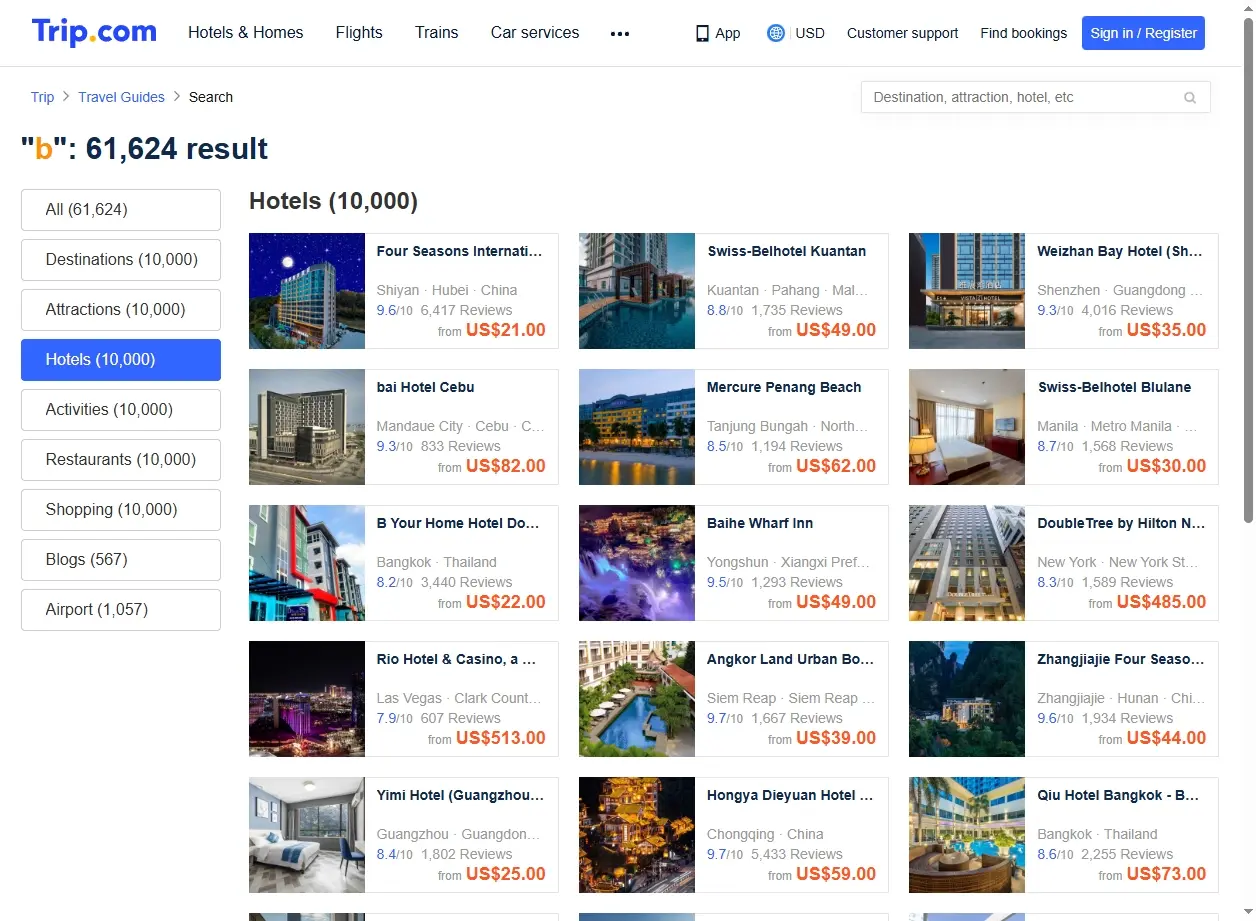Open bai Hotel Cebu photo
This screenshot has height=921, width=1256.
coord(307,427)
